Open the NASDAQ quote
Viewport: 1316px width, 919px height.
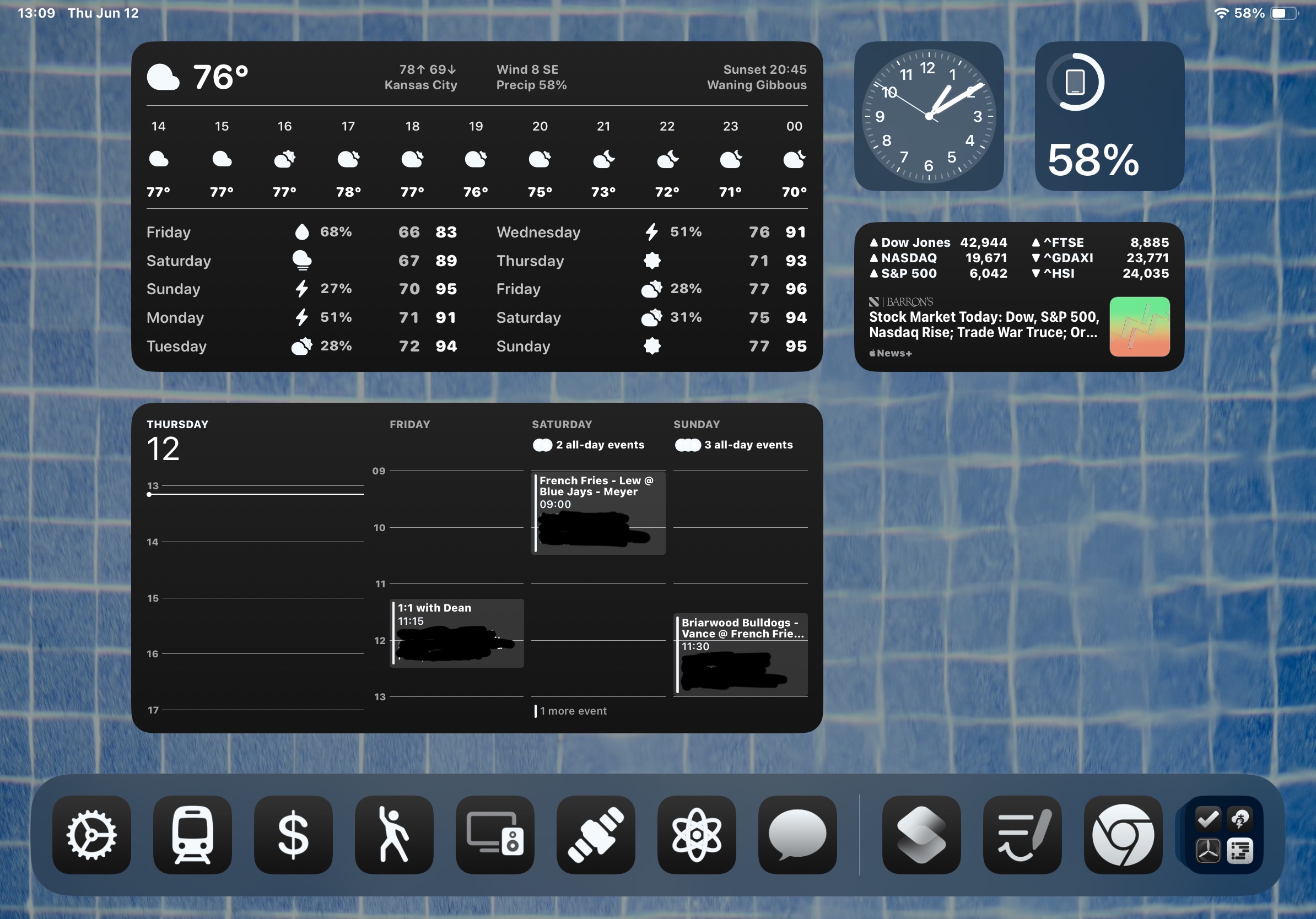click(939, 258)
